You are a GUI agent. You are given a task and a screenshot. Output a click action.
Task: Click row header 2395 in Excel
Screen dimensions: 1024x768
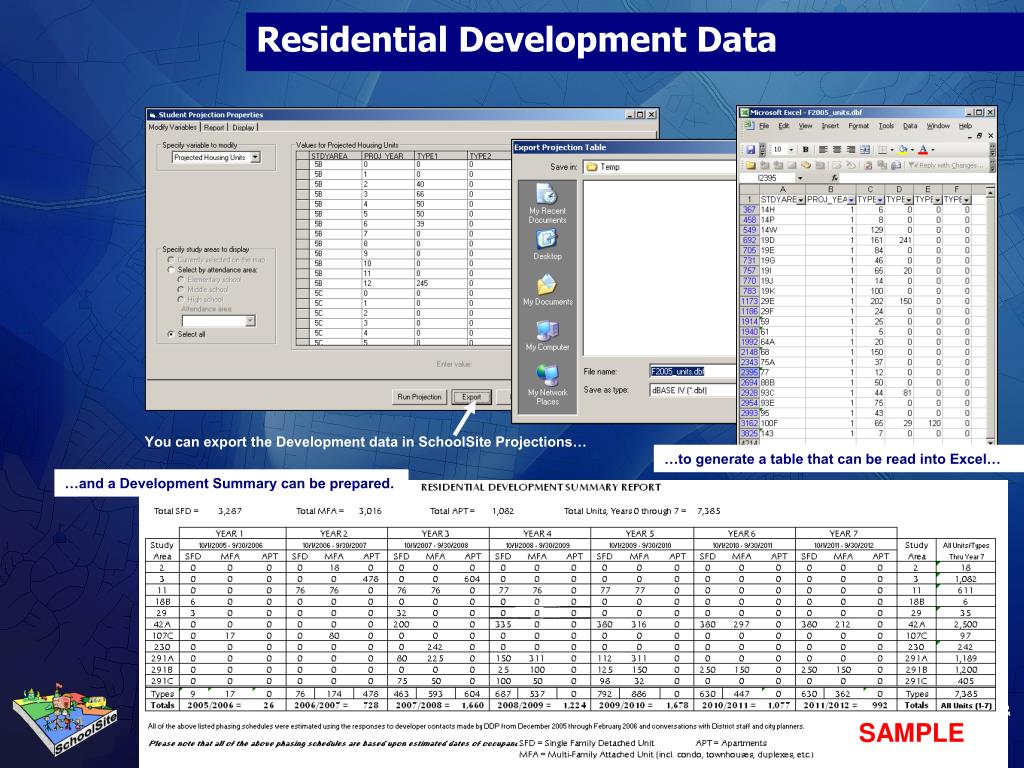pyautogui.click(x=748, y=372)
